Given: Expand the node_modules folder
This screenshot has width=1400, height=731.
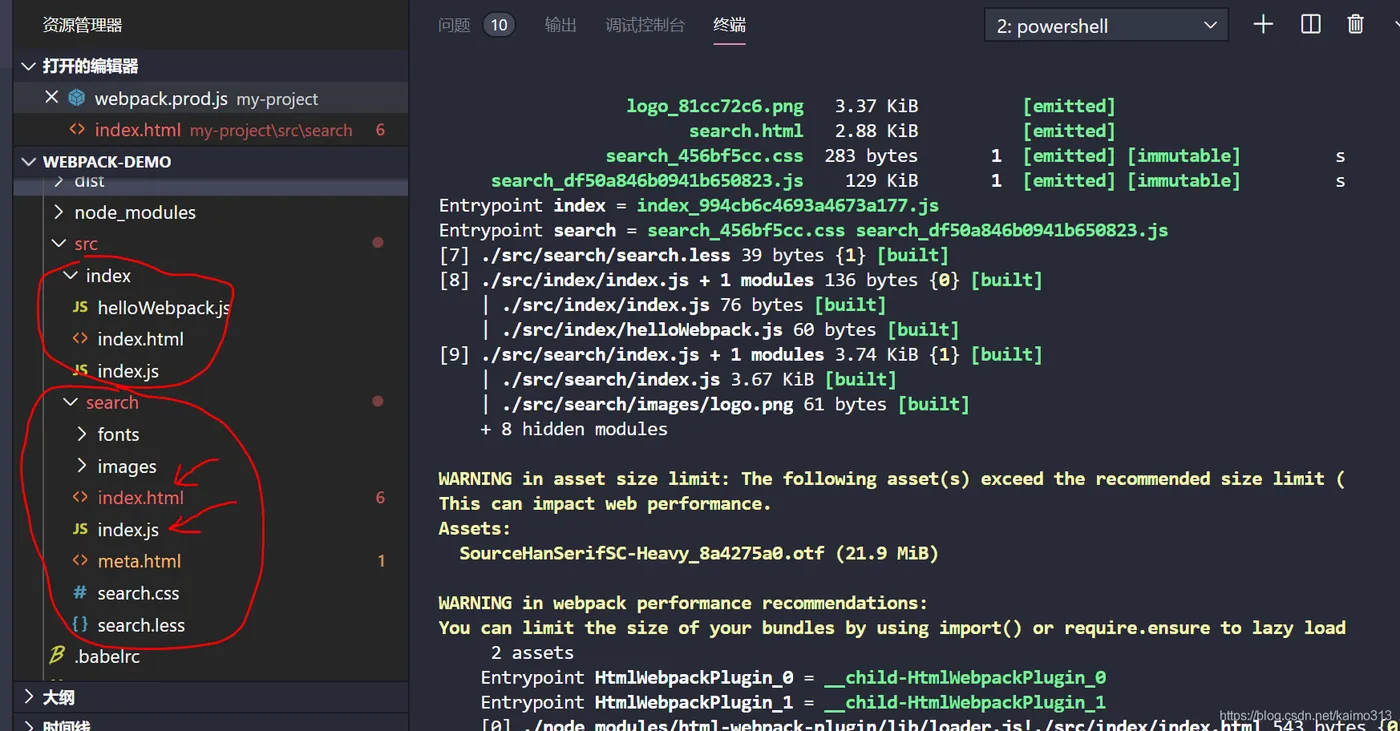Looking at the screenshot, I should 135,212.
